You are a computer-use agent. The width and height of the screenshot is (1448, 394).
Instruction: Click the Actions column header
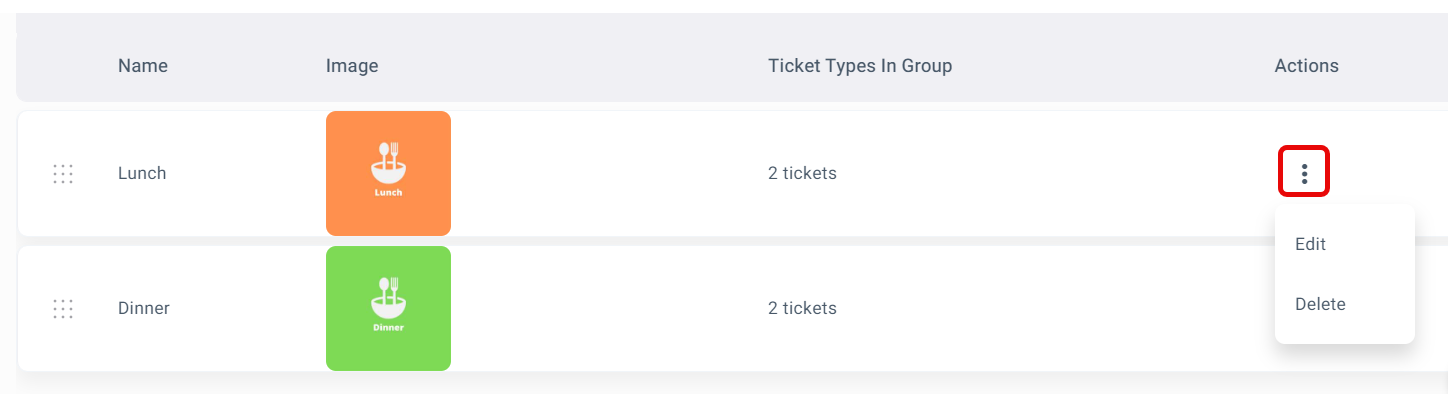[x=1306, y=66]
